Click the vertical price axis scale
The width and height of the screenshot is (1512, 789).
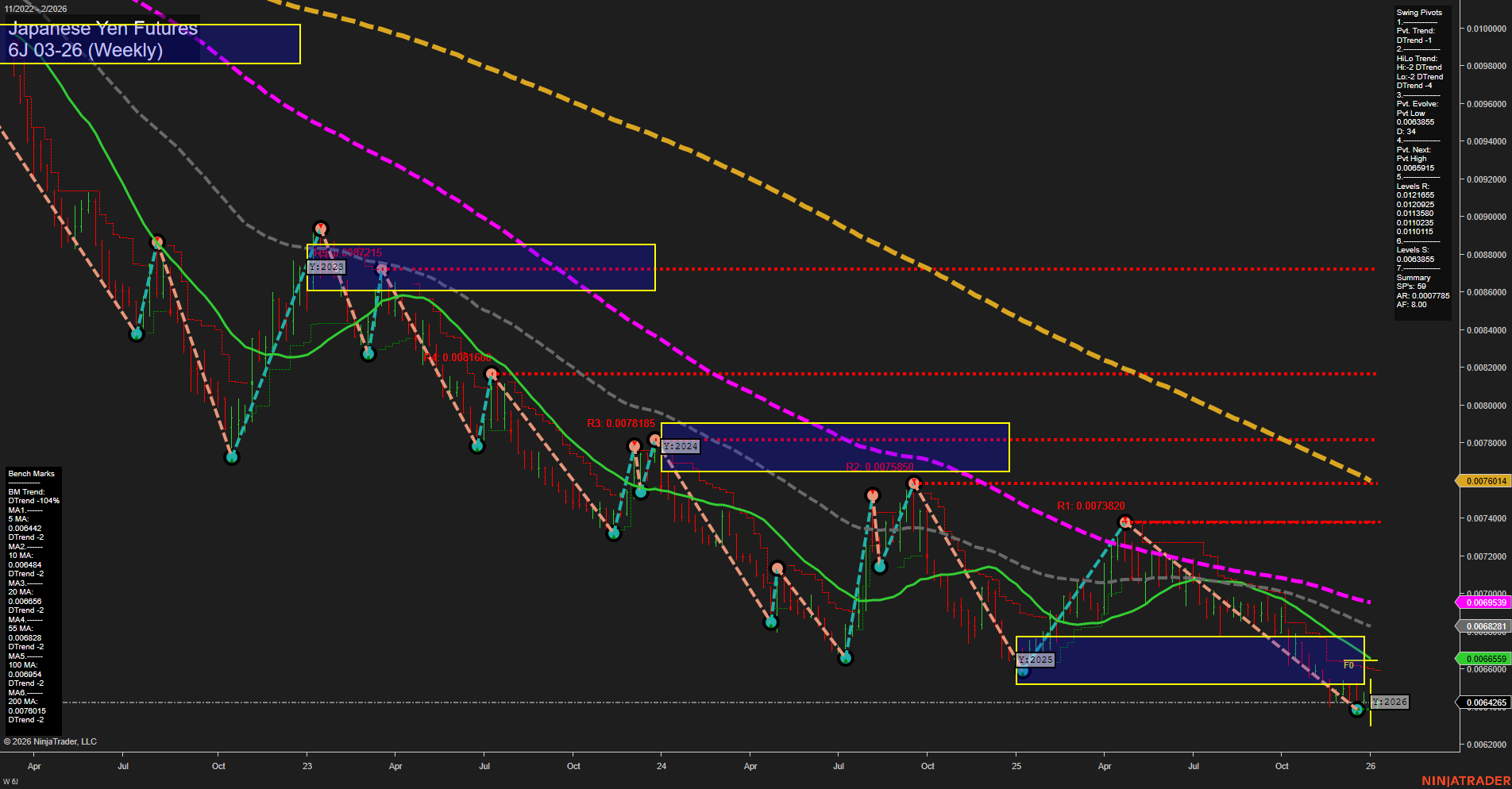(x=1482, y=357)
